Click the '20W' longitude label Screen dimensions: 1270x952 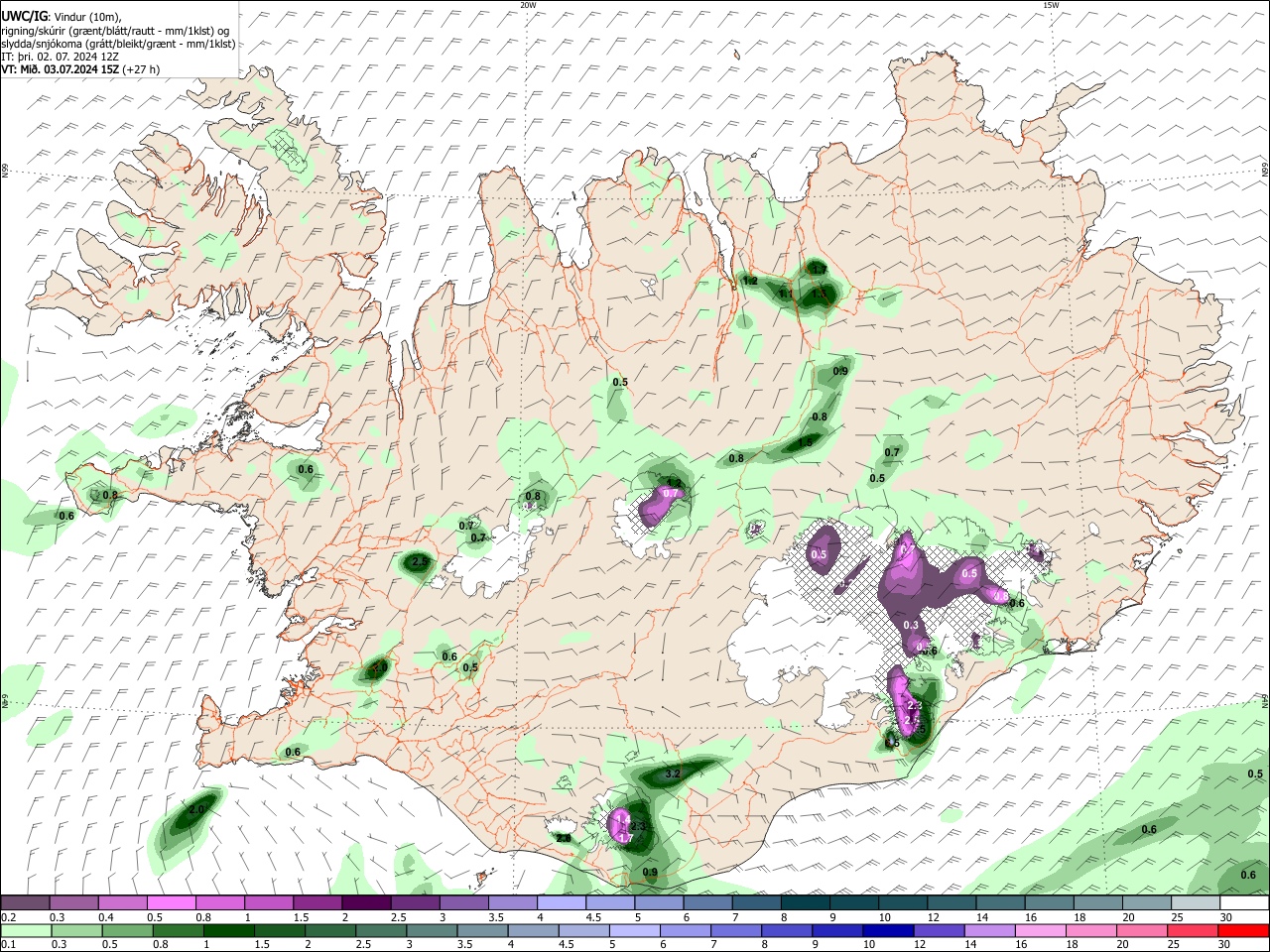click(x=528, y=5)
